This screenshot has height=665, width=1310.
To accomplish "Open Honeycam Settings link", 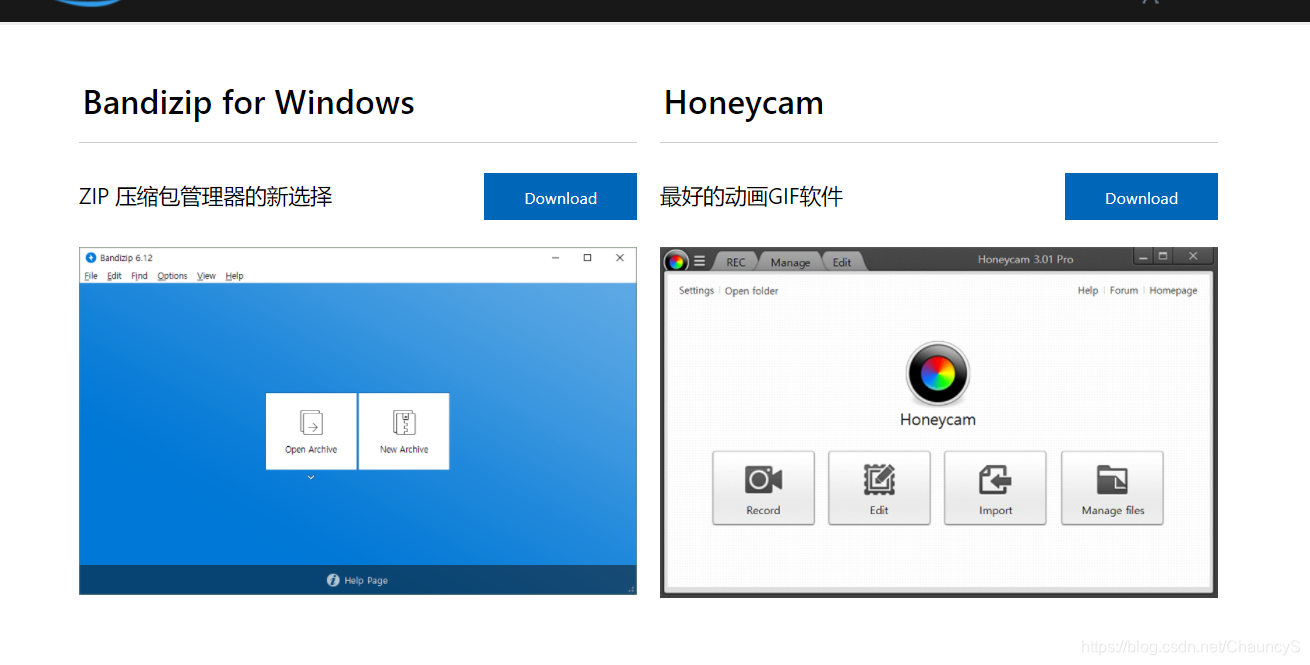I will click(696, 291).
